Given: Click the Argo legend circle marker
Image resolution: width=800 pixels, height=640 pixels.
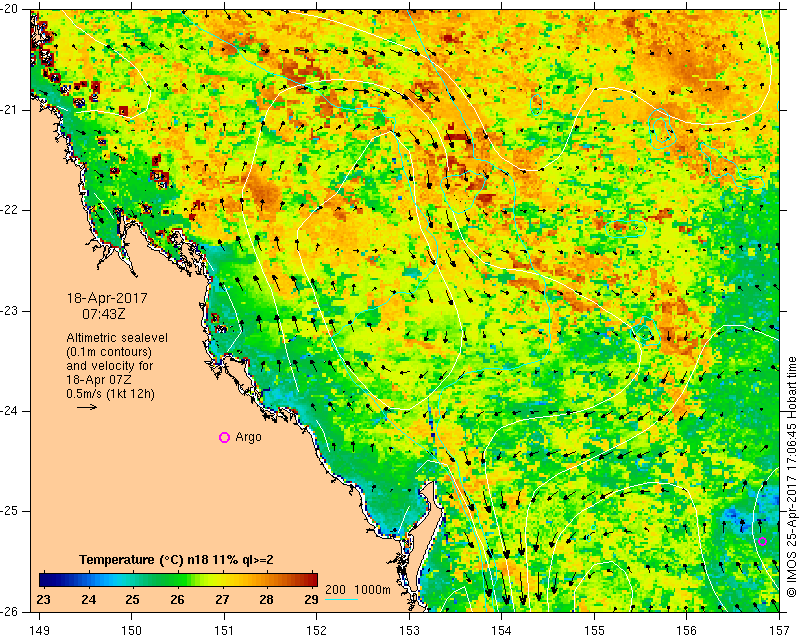Looking at the screenshot, I should click(x=224, y=437).
